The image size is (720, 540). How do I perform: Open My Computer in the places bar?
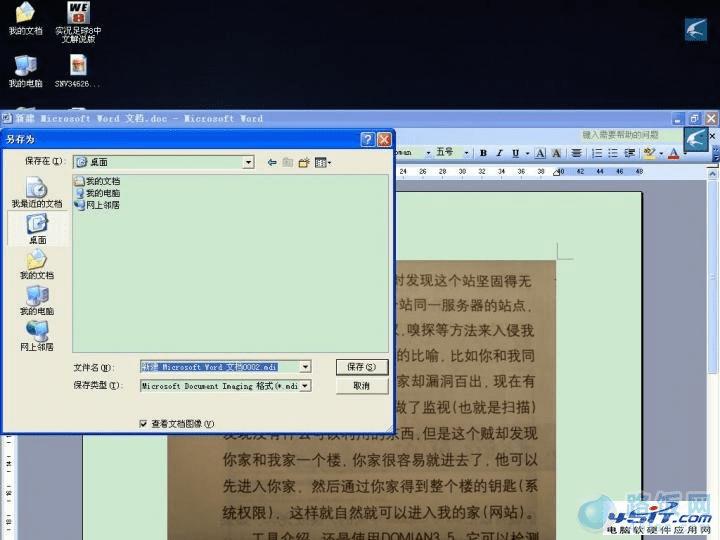coord(37,300)
